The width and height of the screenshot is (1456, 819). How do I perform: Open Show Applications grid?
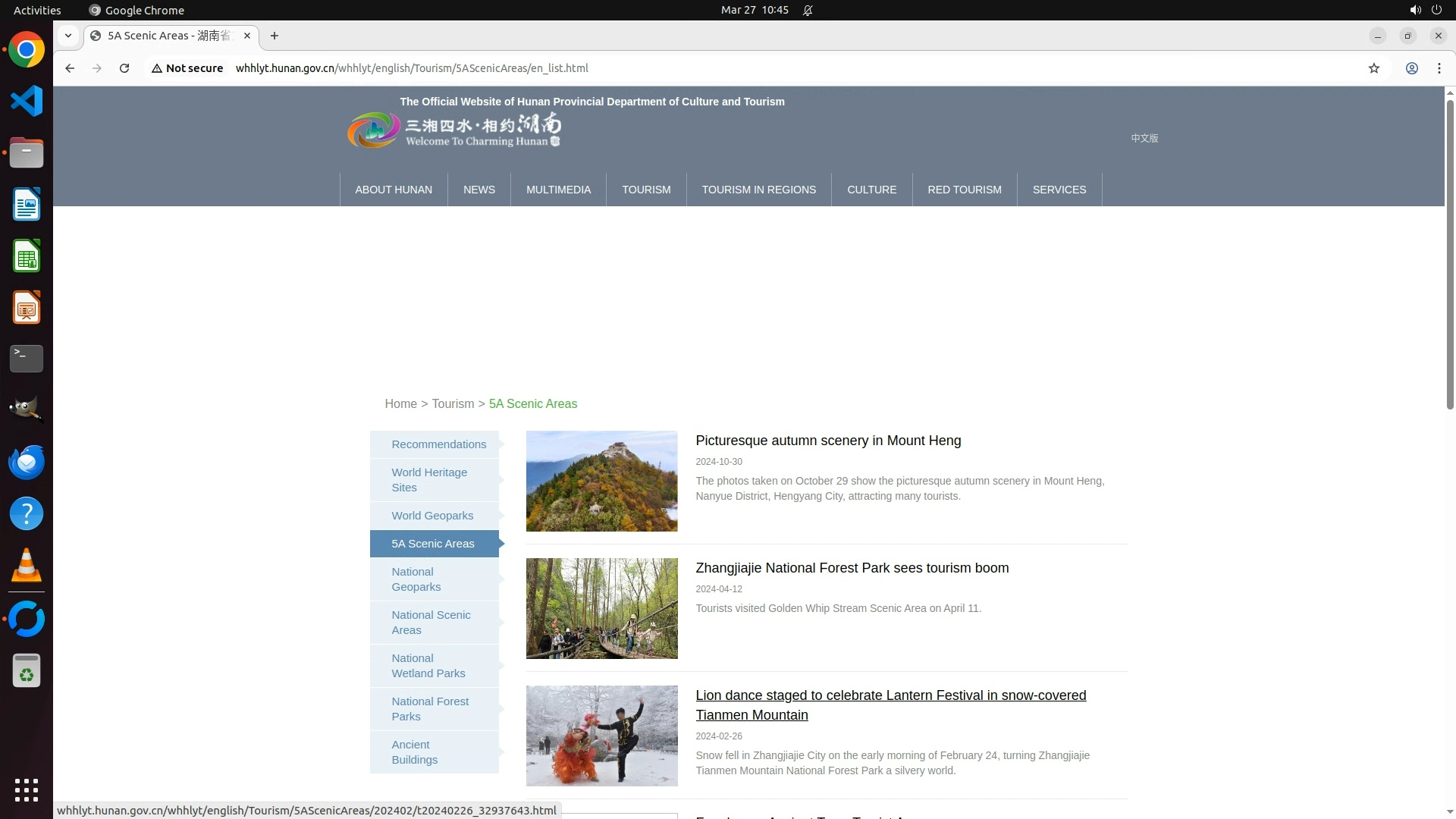(27, 789)
